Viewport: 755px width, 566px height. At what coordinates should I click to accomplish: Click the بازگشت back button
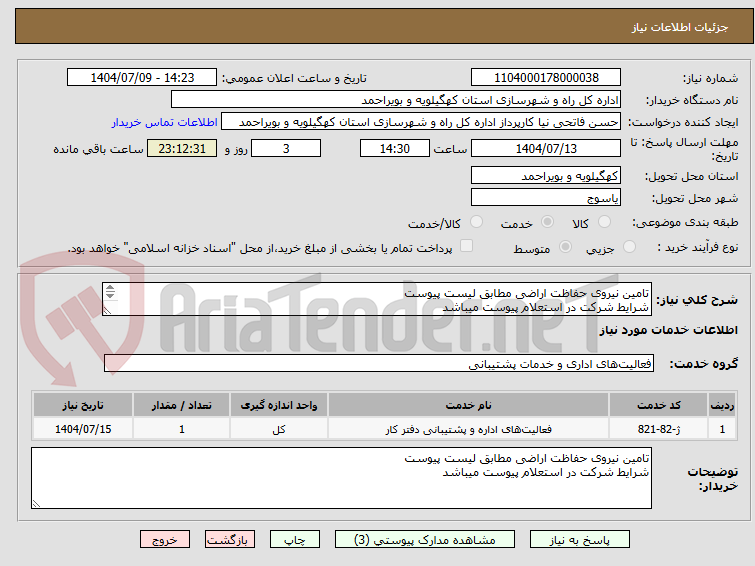pos(229,540)
